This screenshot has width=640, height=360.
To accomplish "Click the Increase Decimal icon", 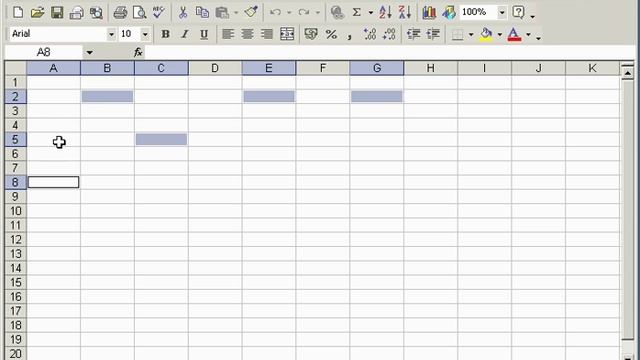I will [370, 34].
